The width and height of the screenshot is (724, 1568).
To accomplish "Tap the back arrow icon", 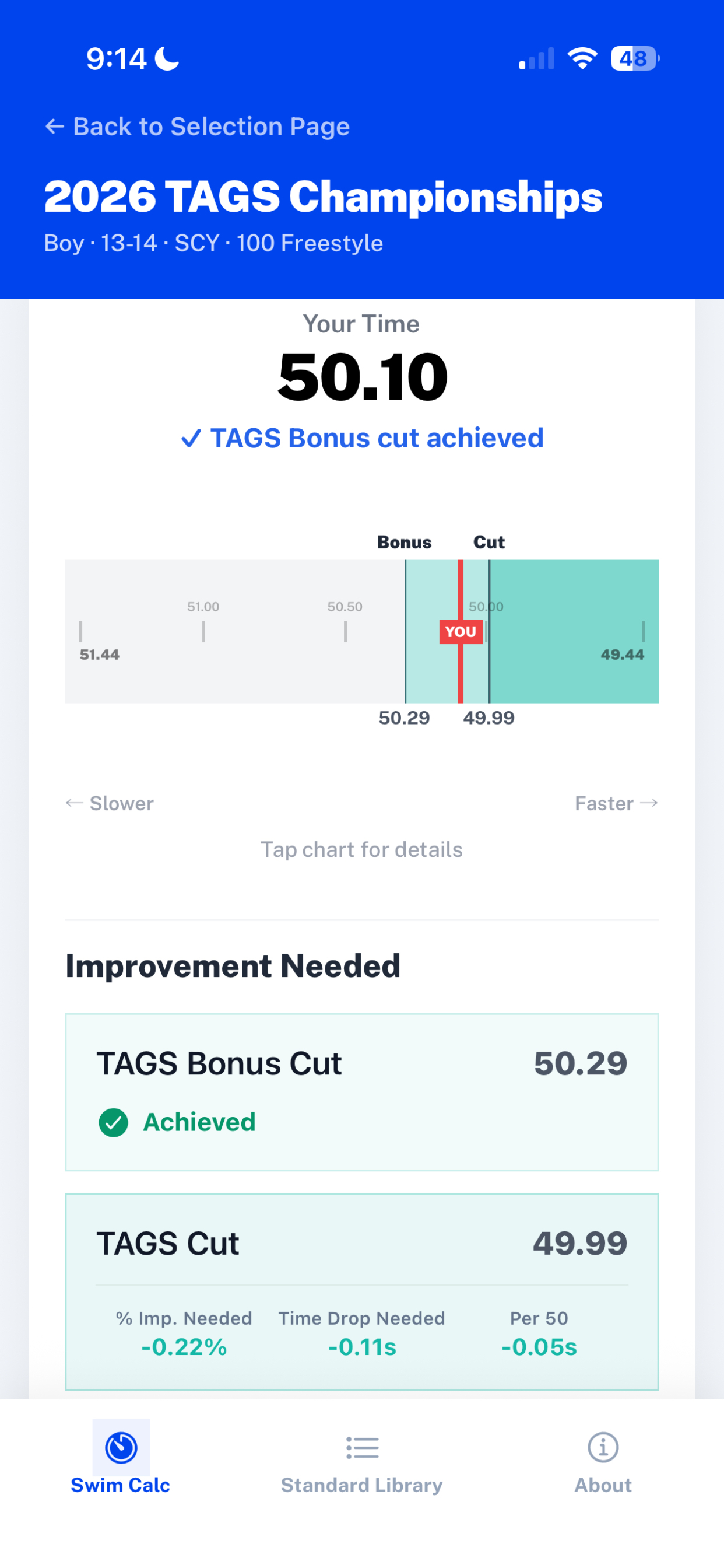I will (x=55, y=127).
